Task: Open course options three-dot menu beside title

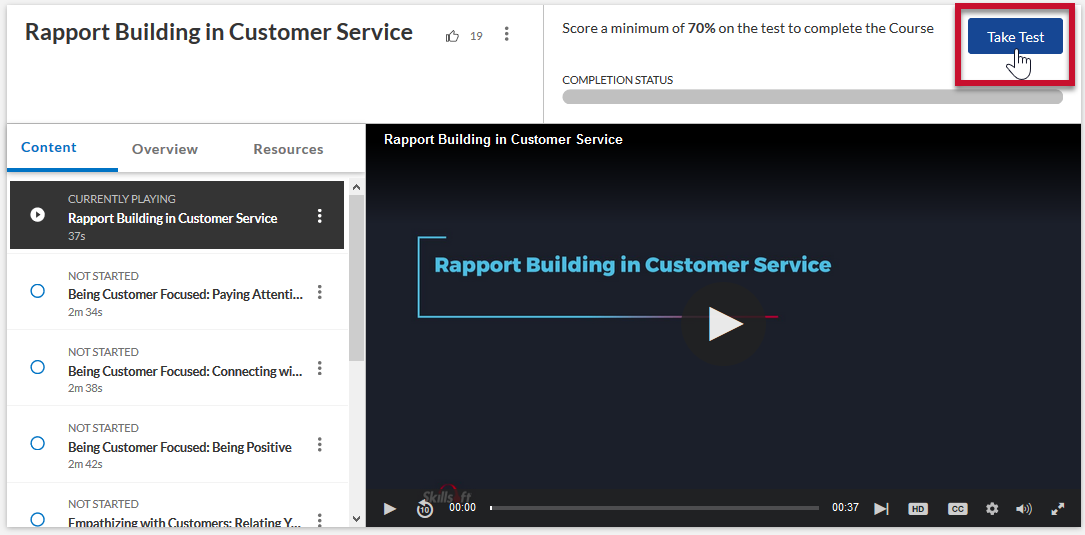Action: coord(506,35)
